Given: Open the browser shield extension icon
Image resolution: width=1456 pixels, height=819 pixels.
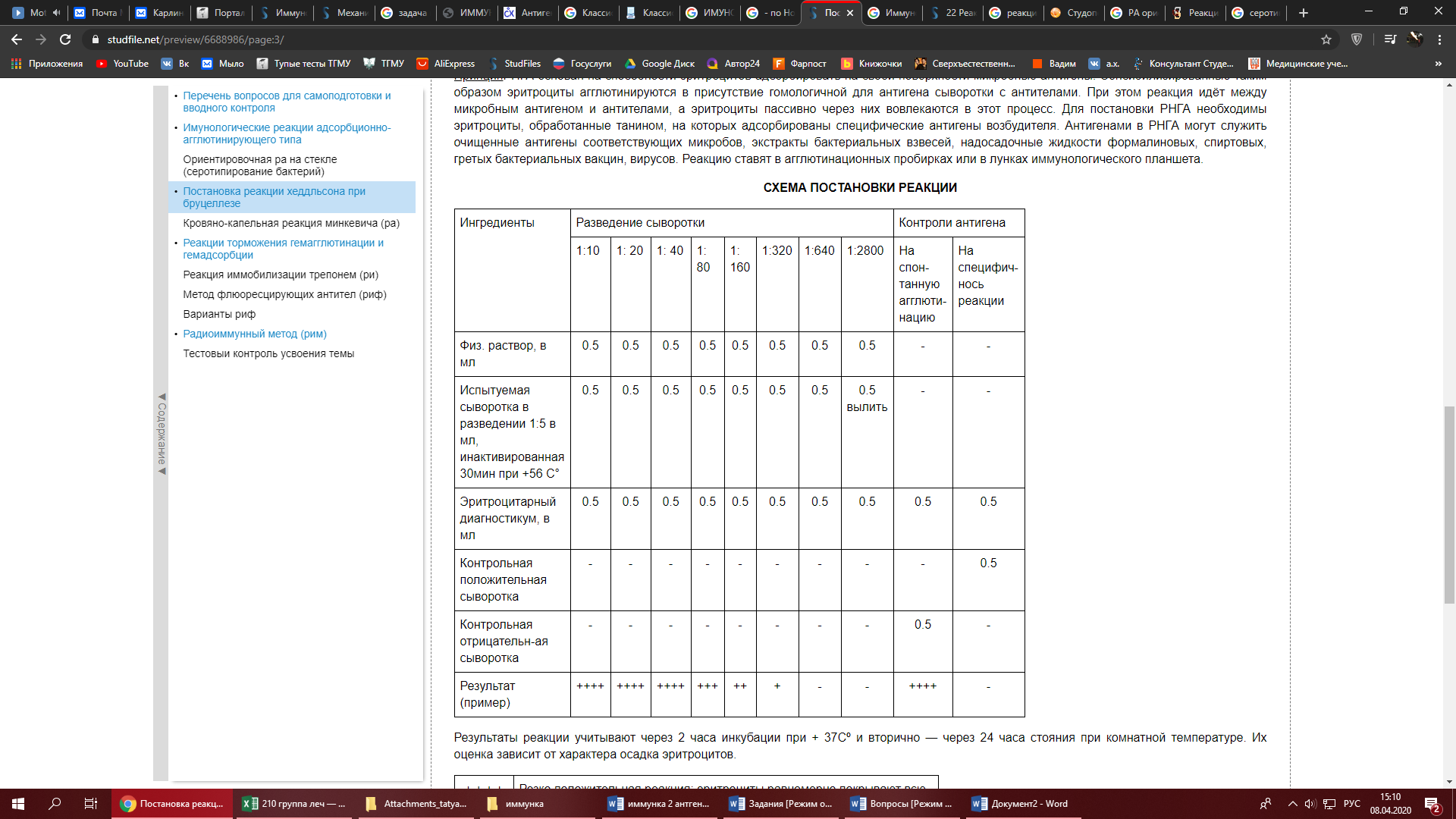Looking at the screenshot, I should pos(1357,39).
